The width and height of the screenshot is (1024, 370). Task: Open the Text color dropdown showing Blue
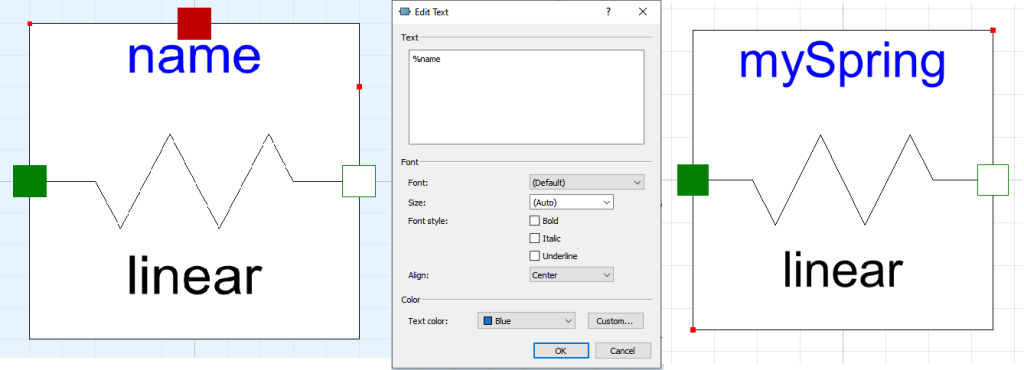(x=527, y=320)
